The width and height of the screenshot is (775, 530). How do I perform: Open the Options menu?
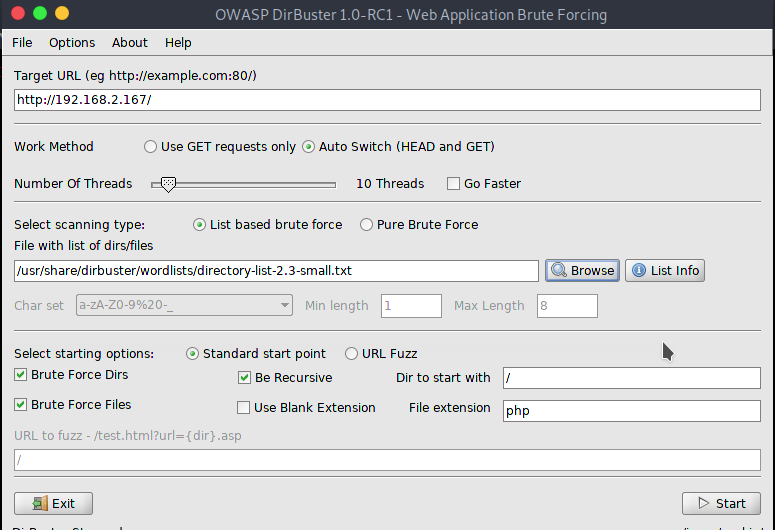click(72, 43)
